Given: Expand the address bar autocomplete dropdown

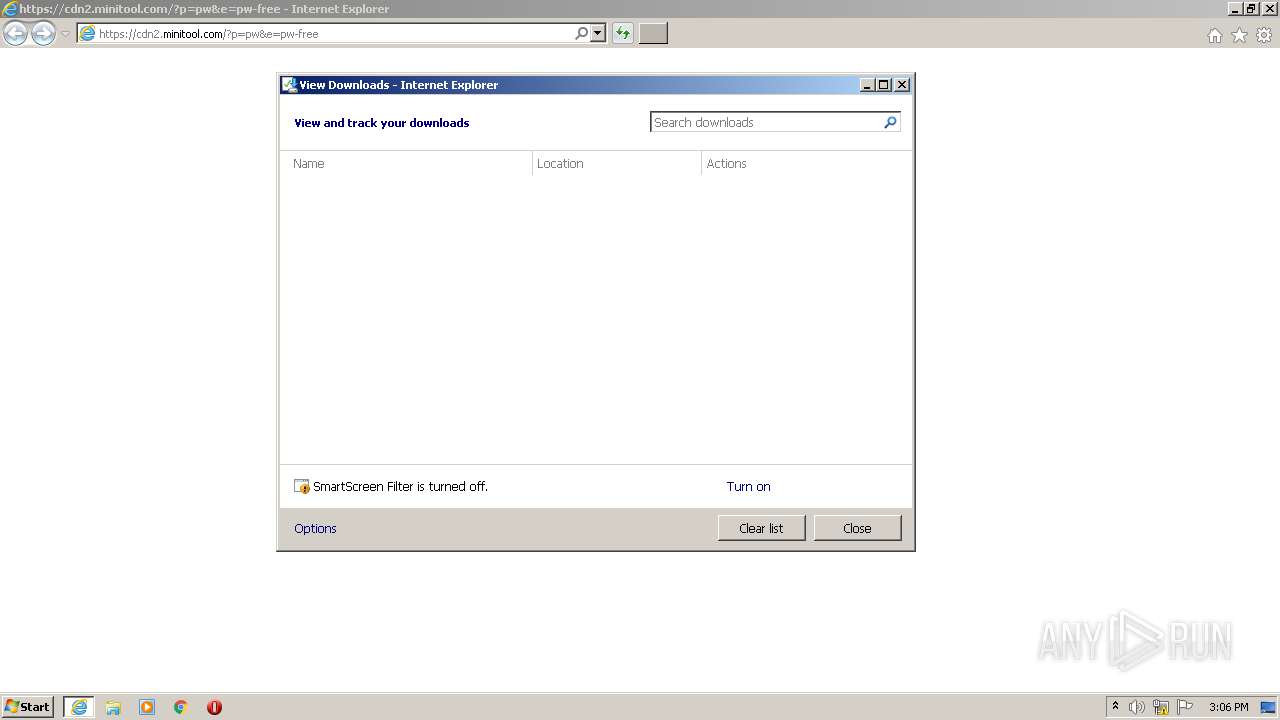Looking at the screenshot, I should coord(598,34).
